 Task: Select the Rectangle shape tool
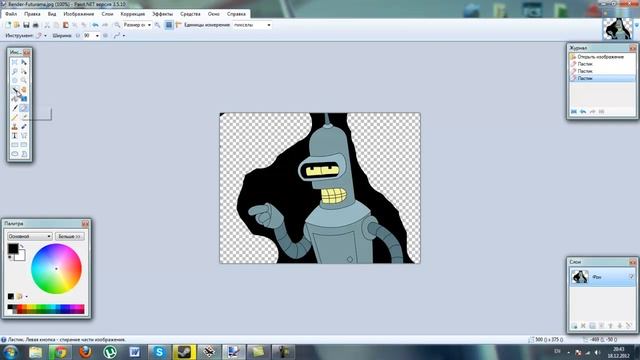(x=15, y=145)
